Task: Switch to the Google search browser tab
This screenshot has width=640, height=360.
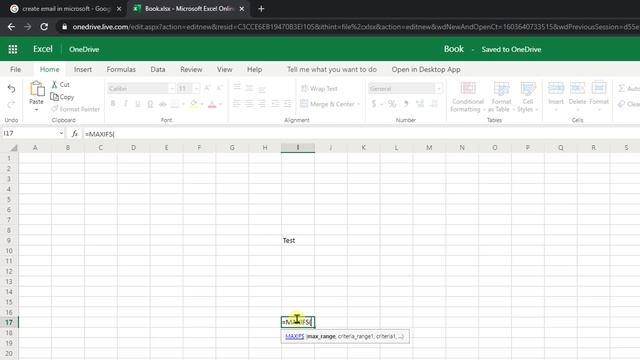Action: [x=65, y=9]
